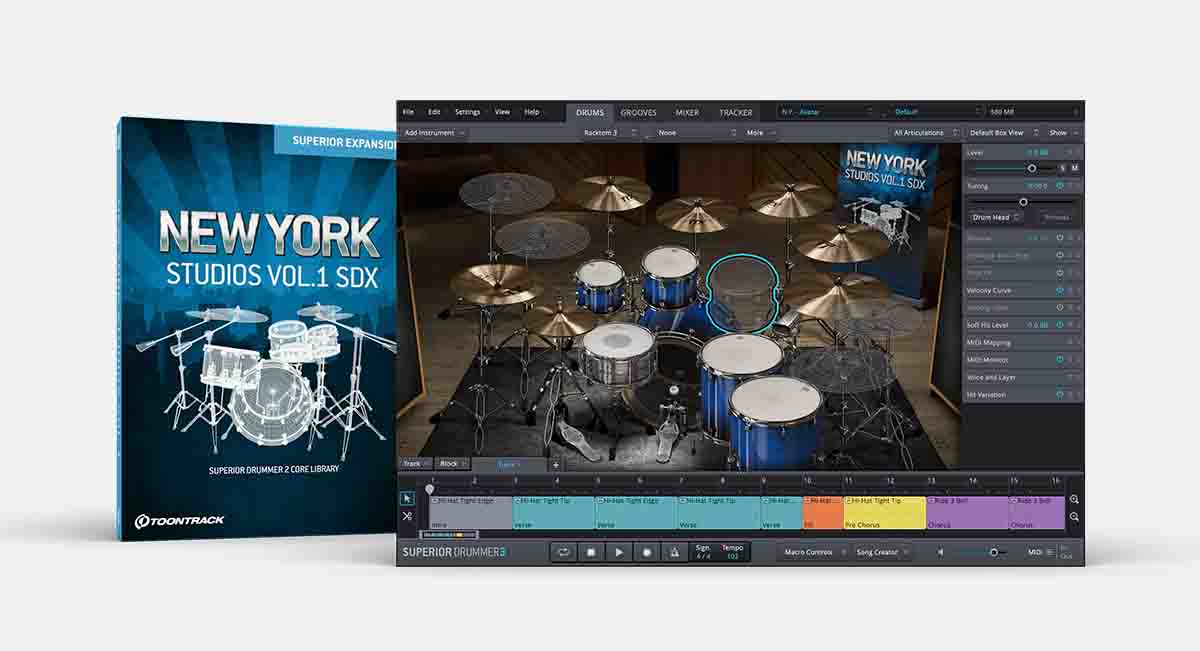The image size is (1200, 651).
Task: Click the MIDI In/Out indicator
Action: pyautogui.click(x=1065, y=552)
